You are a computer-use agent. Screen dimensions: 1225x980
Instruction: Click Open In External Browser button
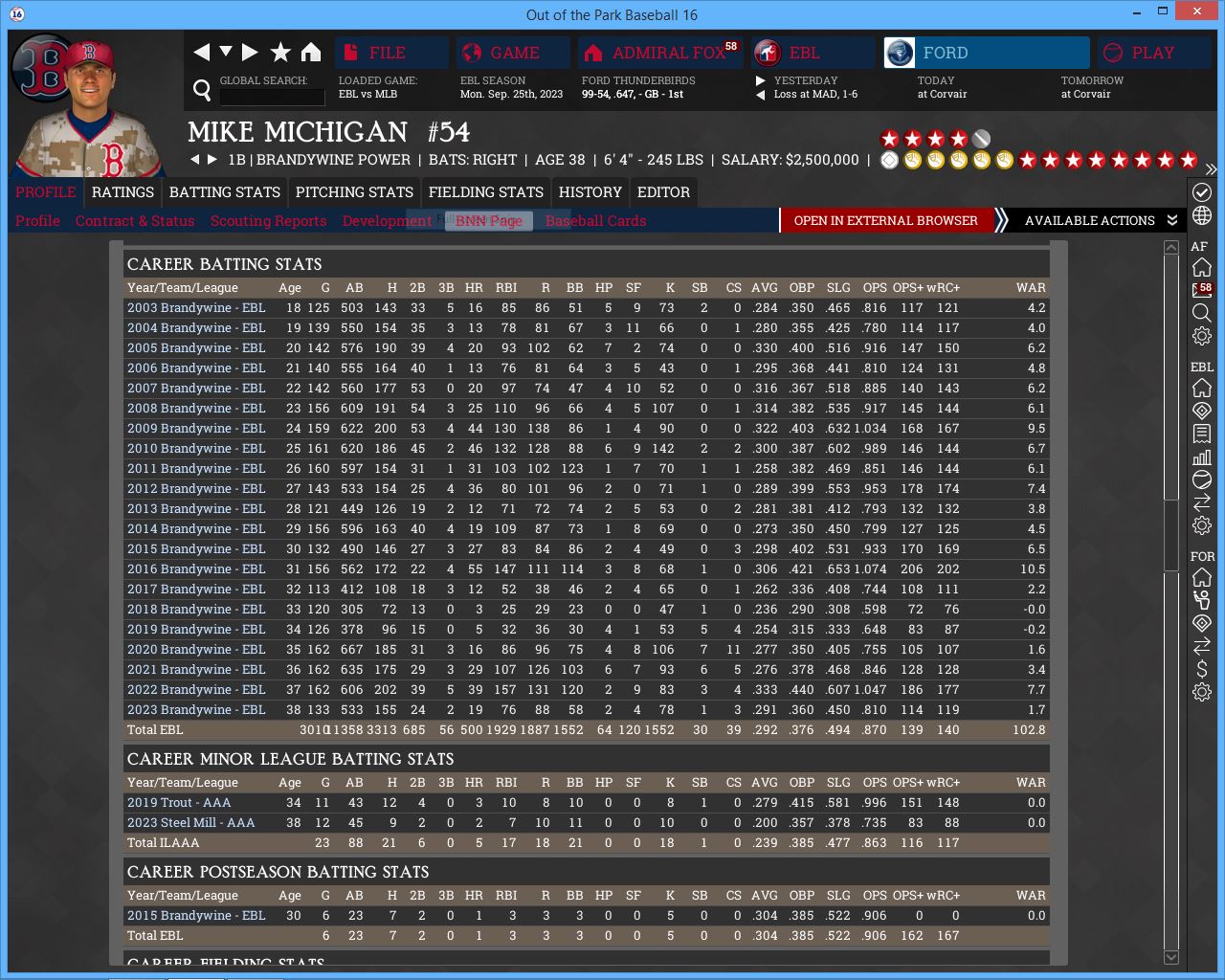885,221
